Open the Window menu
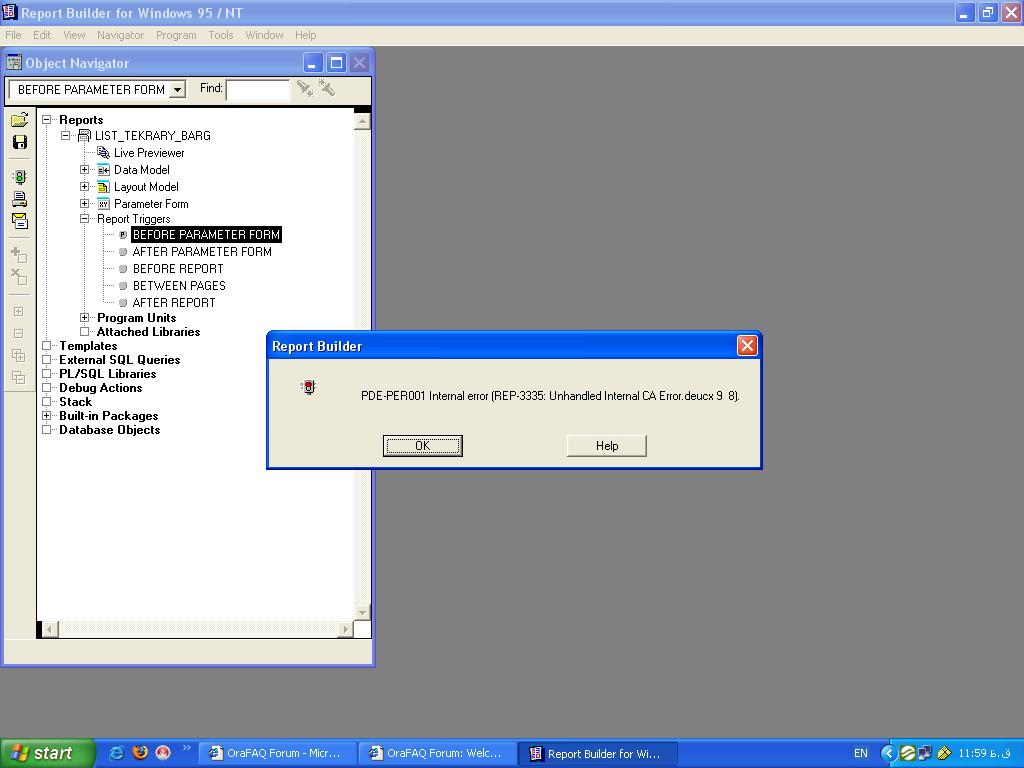This screenshot has width=1024, height=768. (x=264, y=35)
